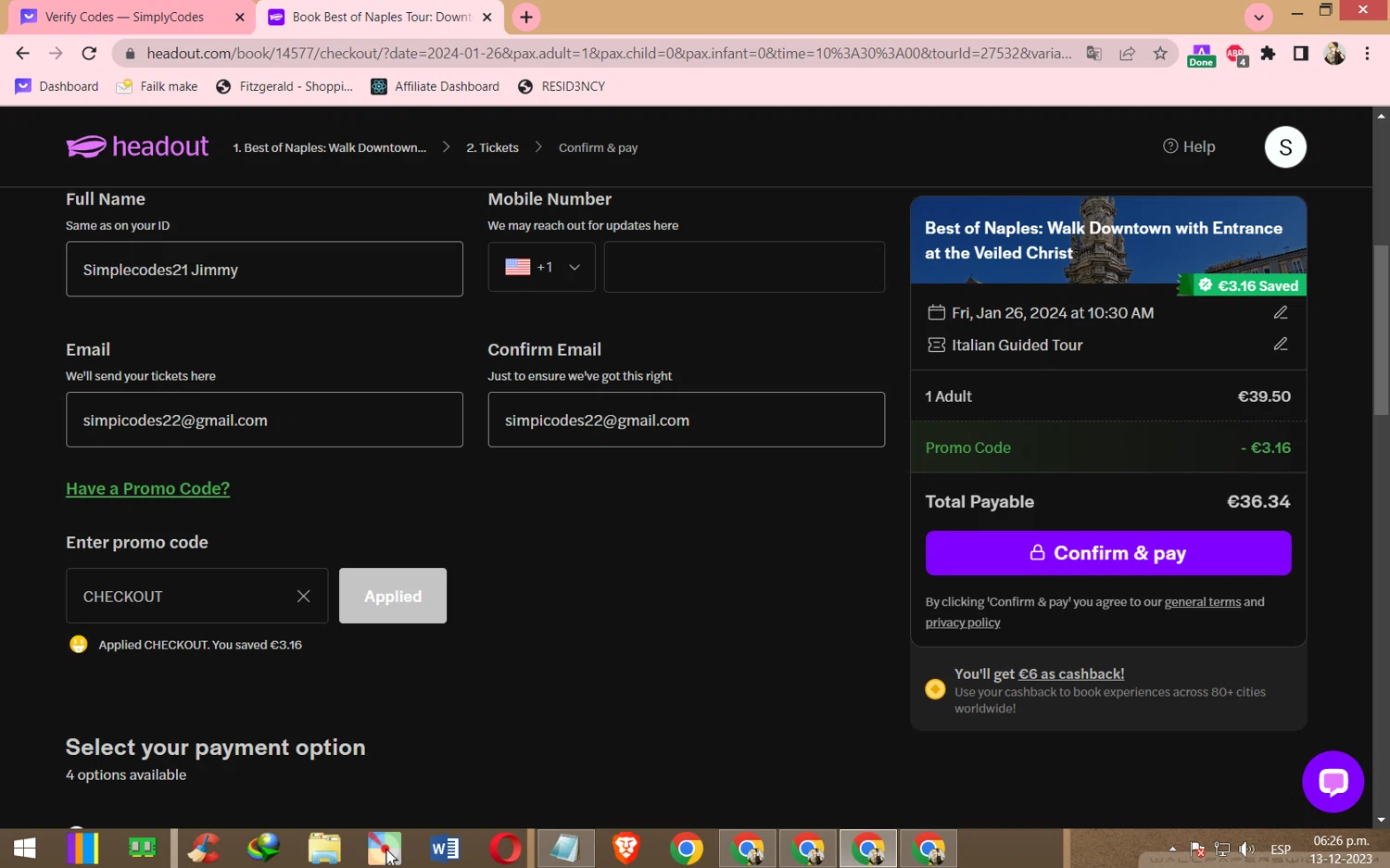Image resolution: width=1390 pixels, height=868 pixels.
Task: Click the headout logo
Action: pos(137,146)
